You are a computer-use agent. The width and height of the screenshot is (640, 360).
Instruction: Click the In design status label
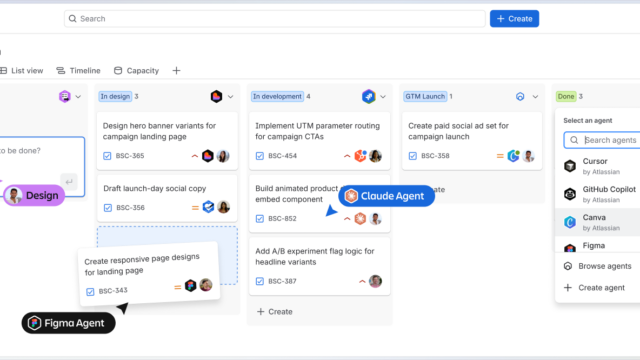[x=115, y=96]
